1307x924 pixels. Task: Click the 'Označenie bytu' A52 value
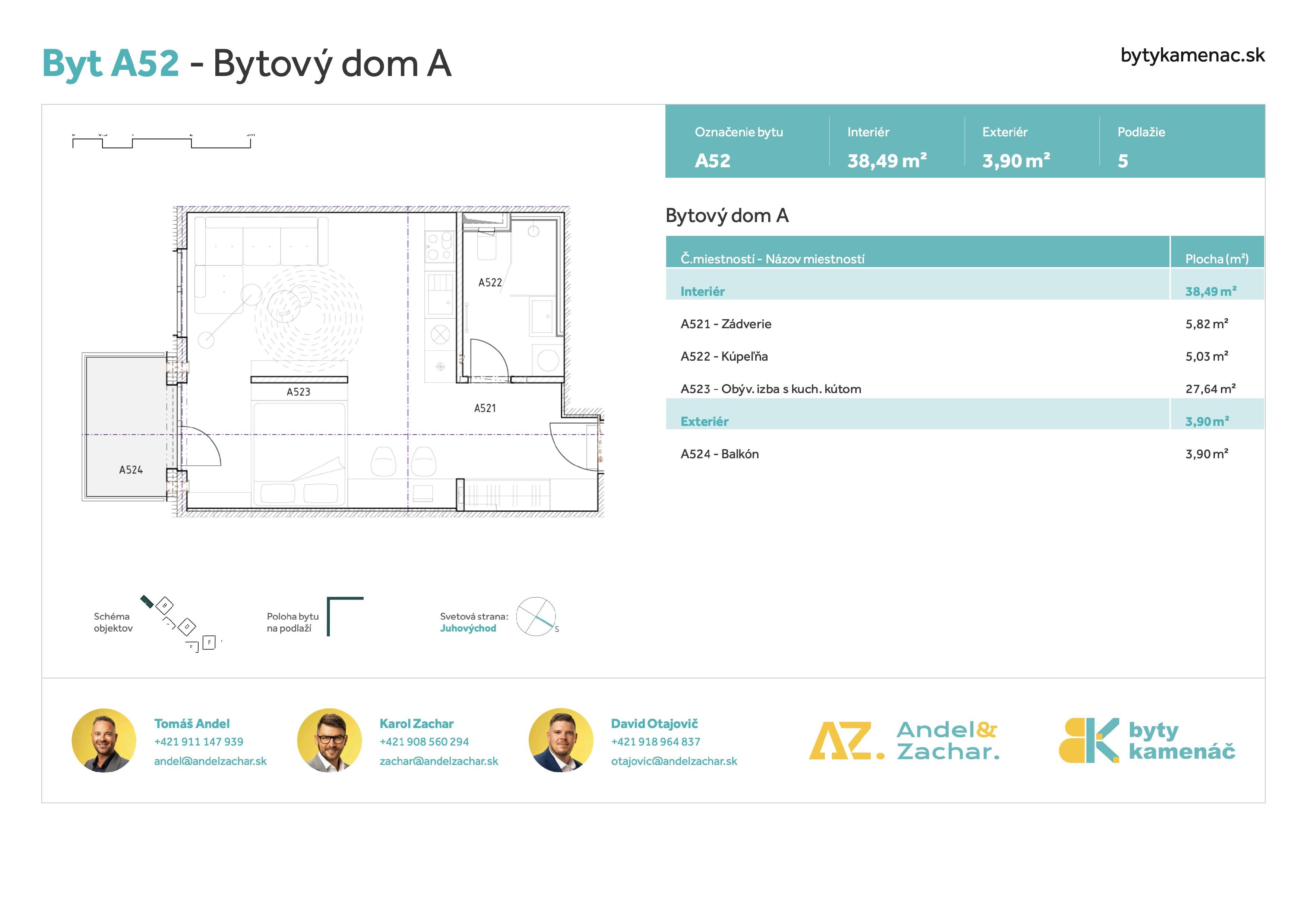(x=713, y=161)
